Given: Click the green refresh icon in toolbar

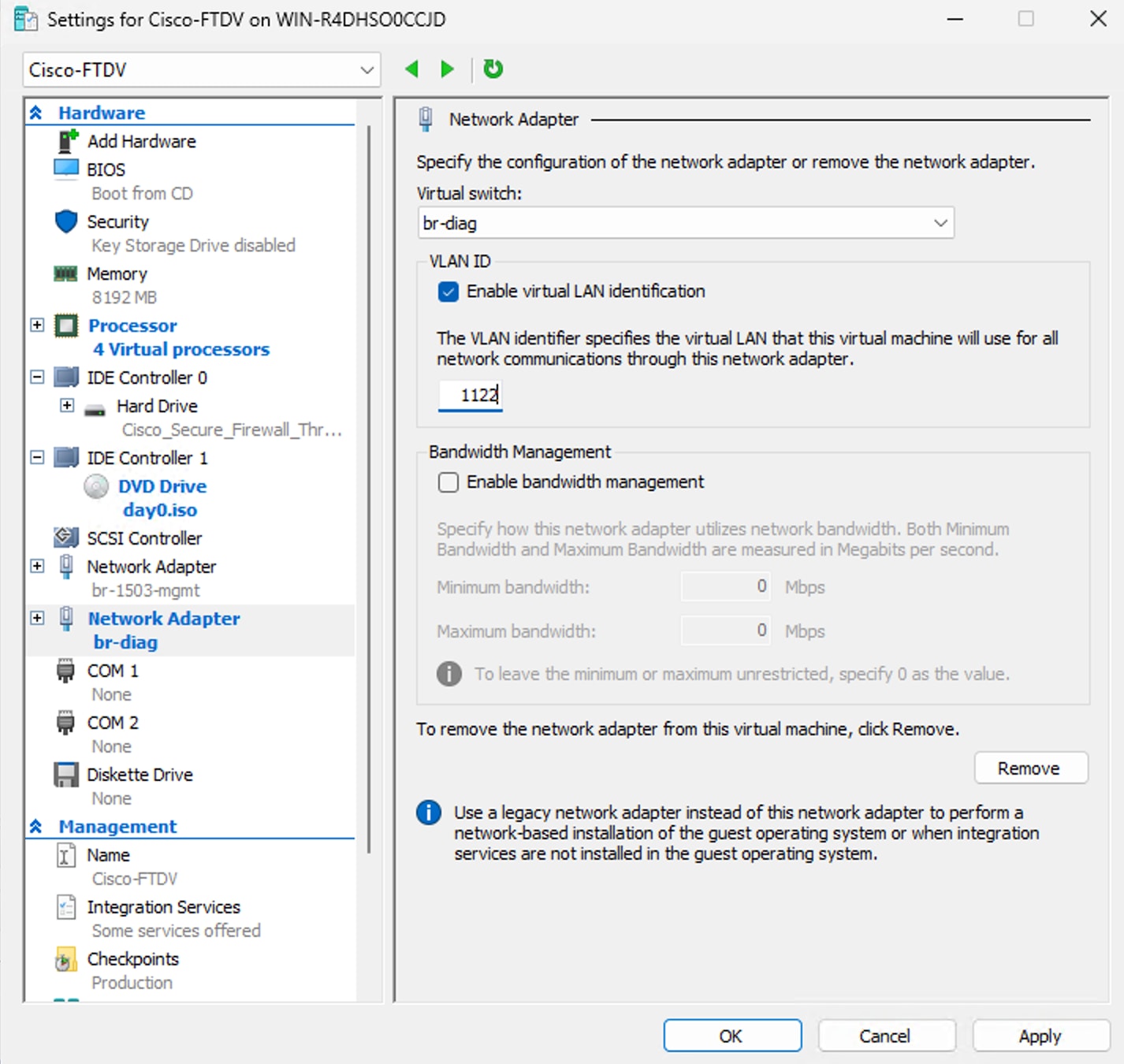Looking at the screenshot, I should tap(493, 69).
